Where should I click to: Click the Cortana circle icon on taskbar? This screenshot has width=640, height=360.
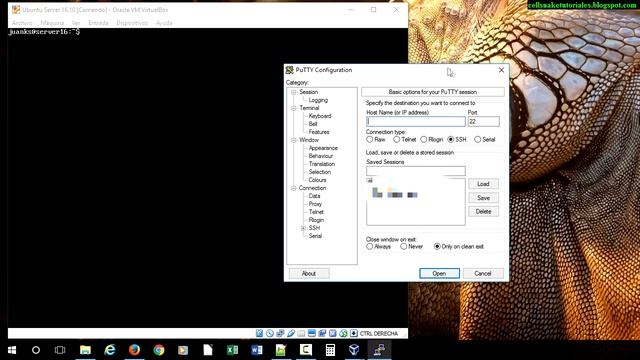point(36,350)
